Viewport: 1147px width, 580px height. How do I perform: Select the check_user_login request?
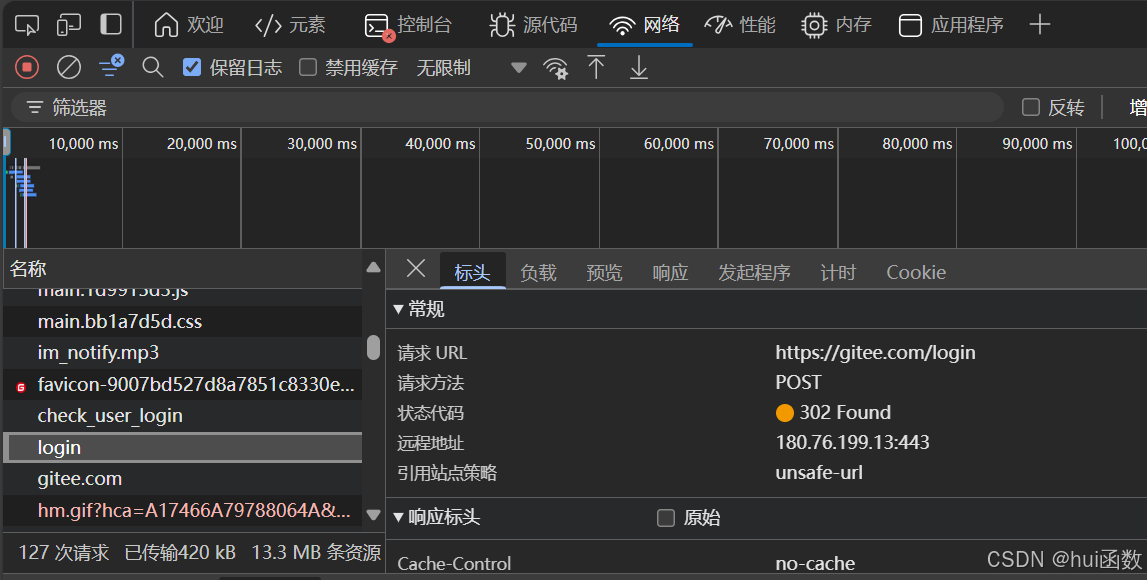coord(183,415)
